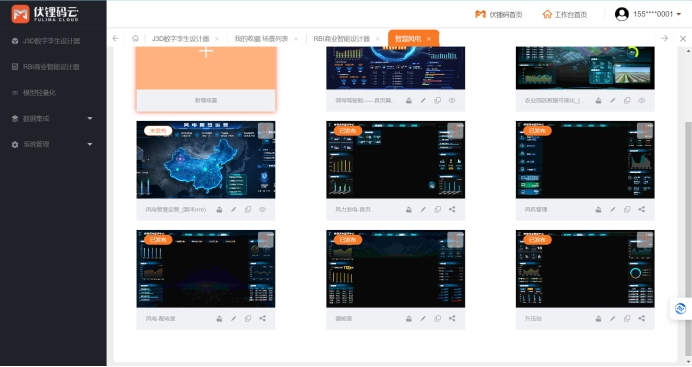Screen dimensions: 692x367
Task: Switch to the RBI商业智能设计器 tab
Action: (341, 39)
